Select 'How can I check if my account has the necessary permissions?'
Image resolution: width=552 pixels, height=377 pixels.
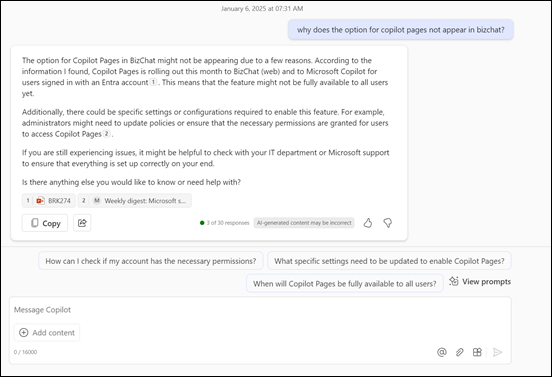(151, 261)
